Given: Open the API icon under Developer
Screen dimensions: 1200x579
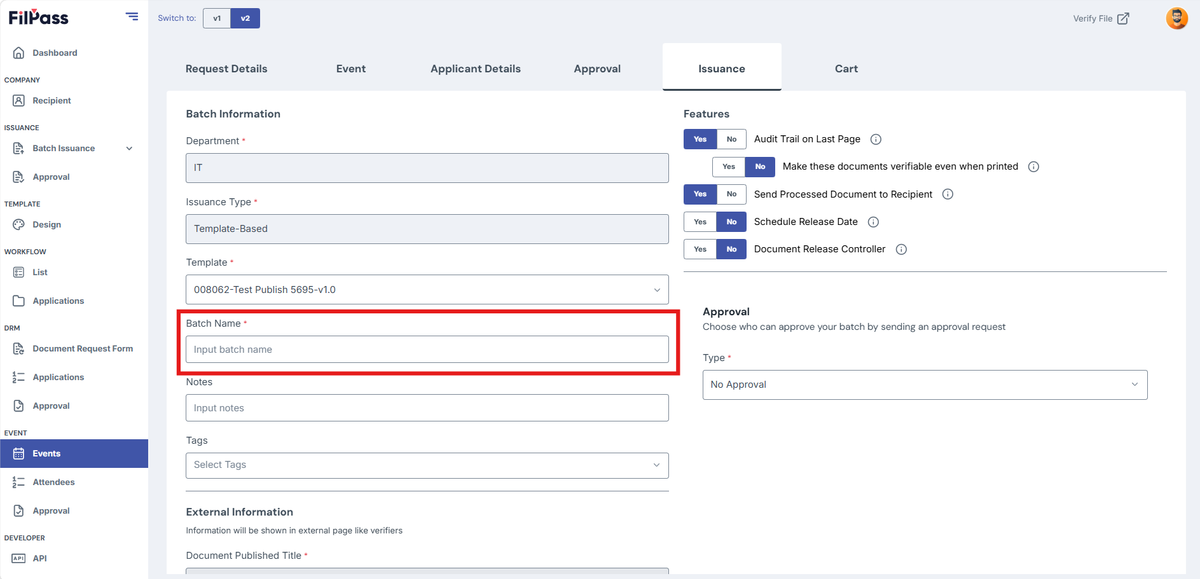Looking at the screenshot, I should (x=18, y=558).
